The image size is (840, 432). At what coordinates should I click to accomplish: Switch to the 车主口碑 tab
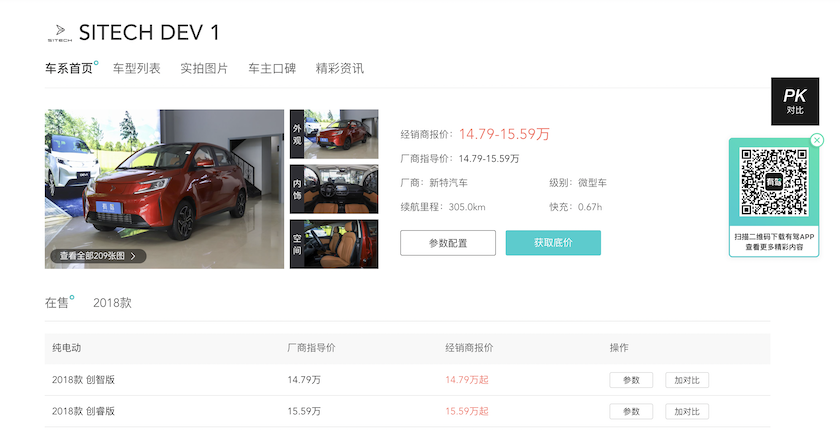point(272,69)
